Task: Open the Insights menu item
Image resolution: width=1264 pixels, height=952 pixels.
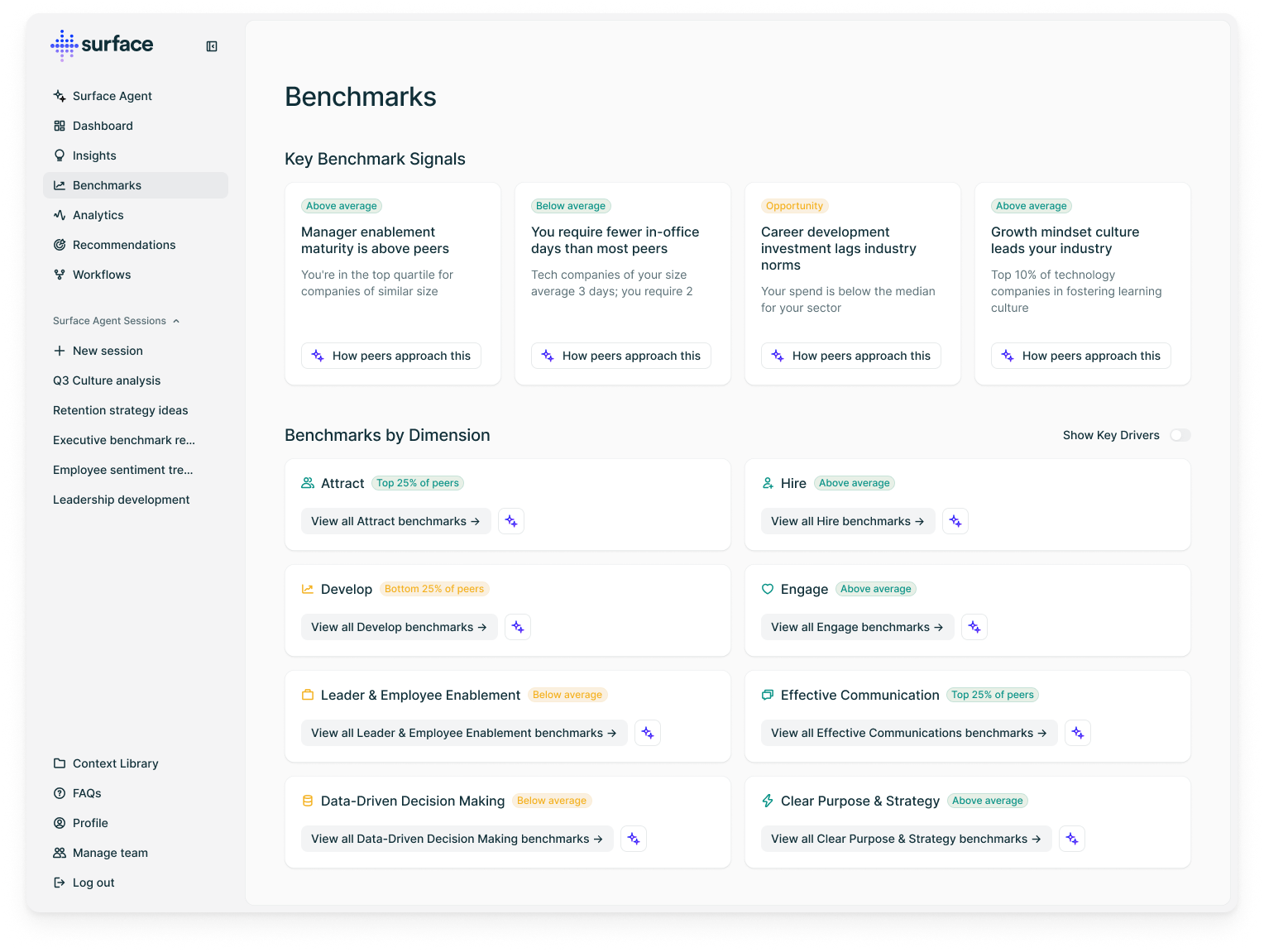Action: point(94,155)
